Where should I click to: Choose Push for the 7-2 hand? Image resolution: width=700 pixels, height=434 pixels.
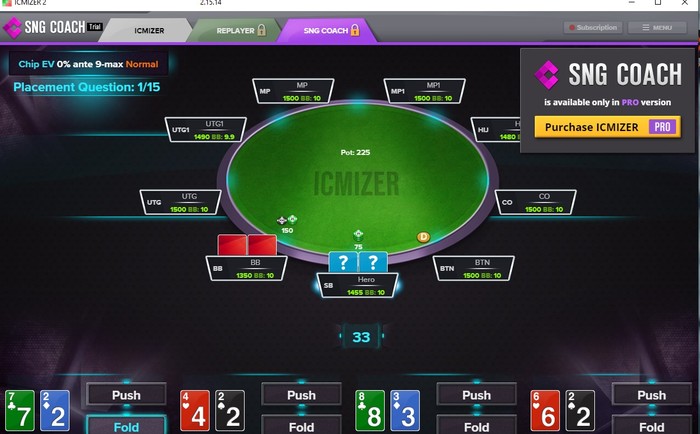(x=126, y=395)
